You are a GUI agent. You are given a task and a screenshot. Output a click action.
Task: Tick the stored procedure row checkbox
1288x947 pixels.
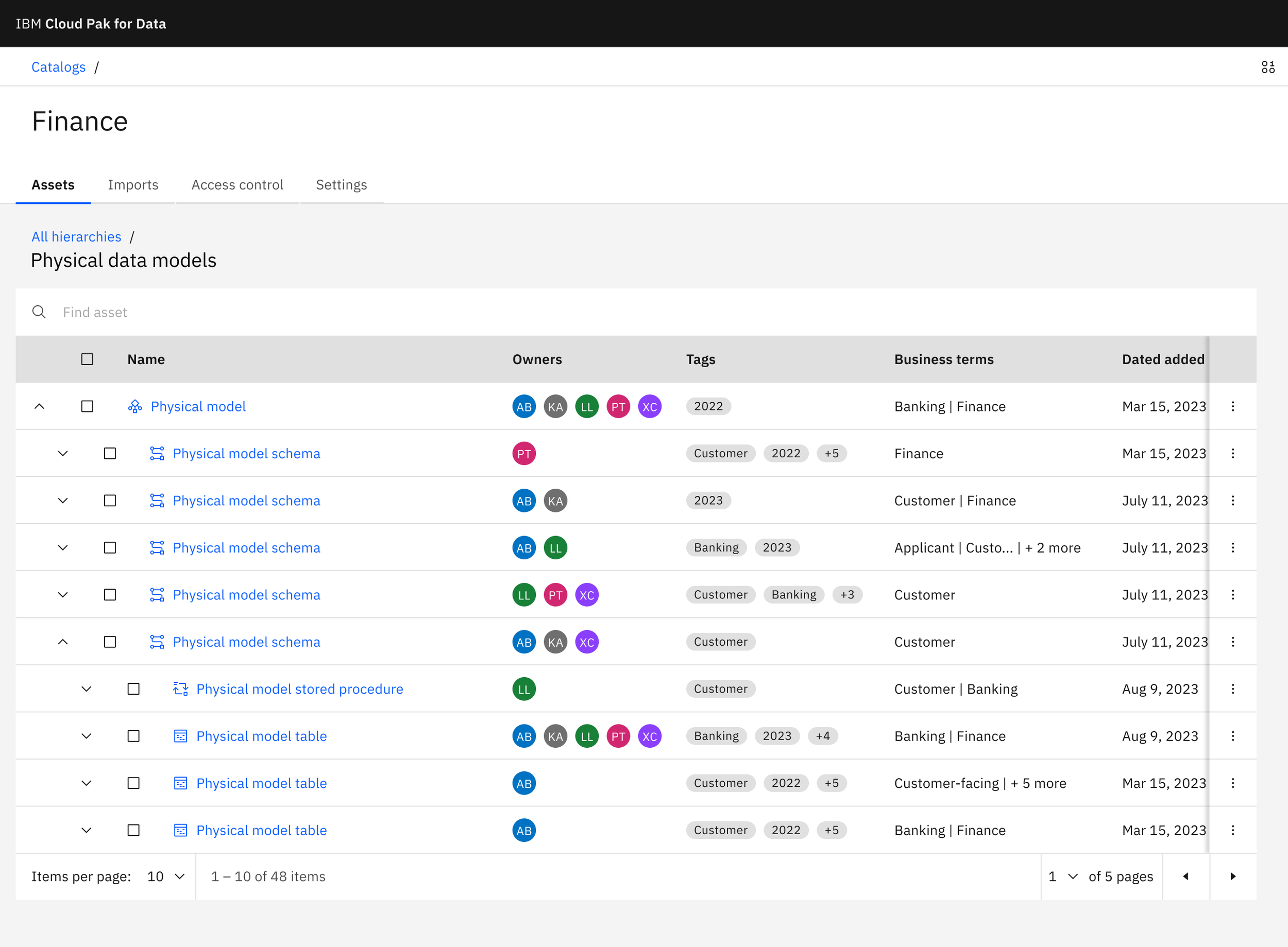click(x=133, y=689)
